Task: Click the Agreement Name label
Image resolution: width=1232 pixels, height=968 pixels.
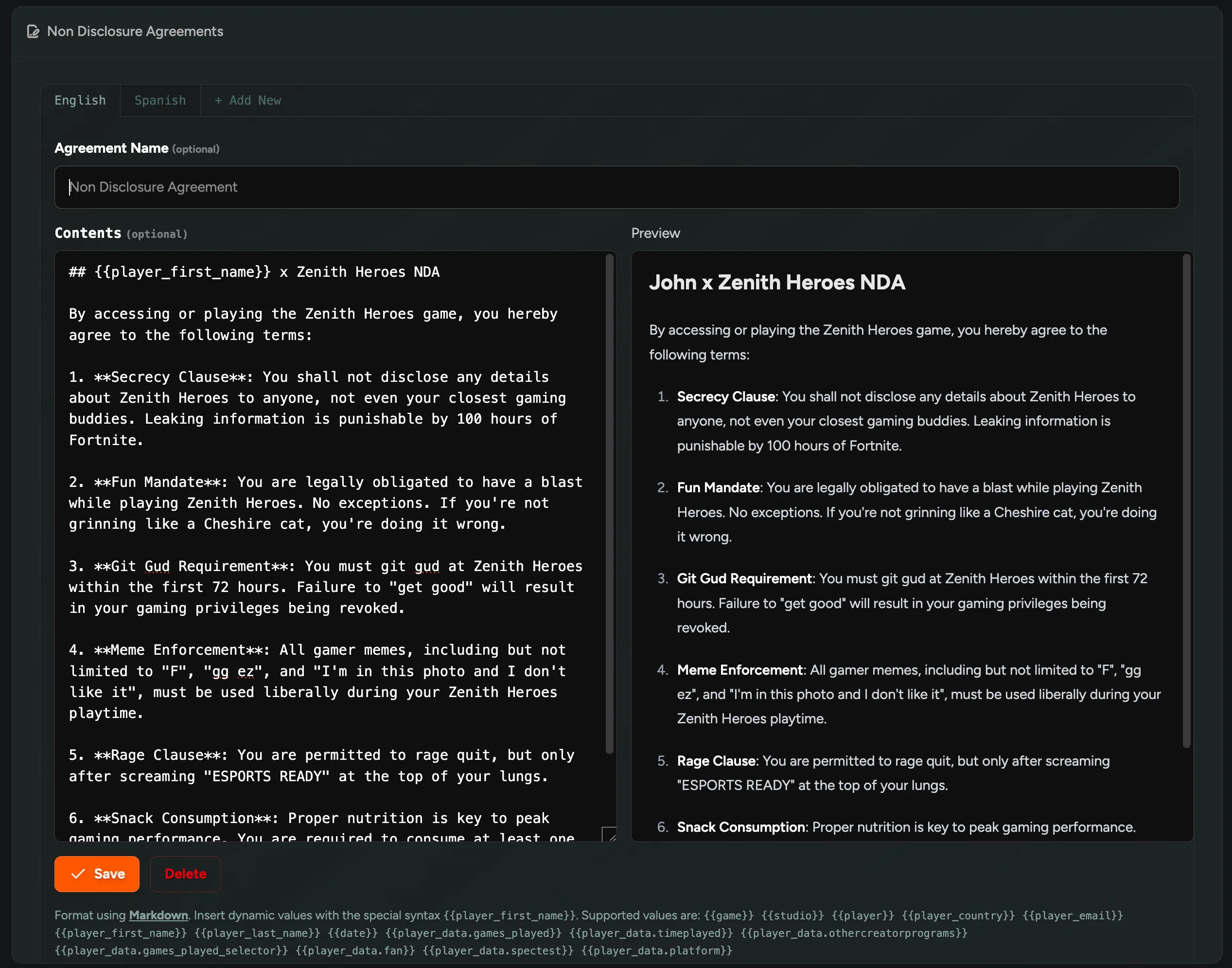Action: pos(111,148)
